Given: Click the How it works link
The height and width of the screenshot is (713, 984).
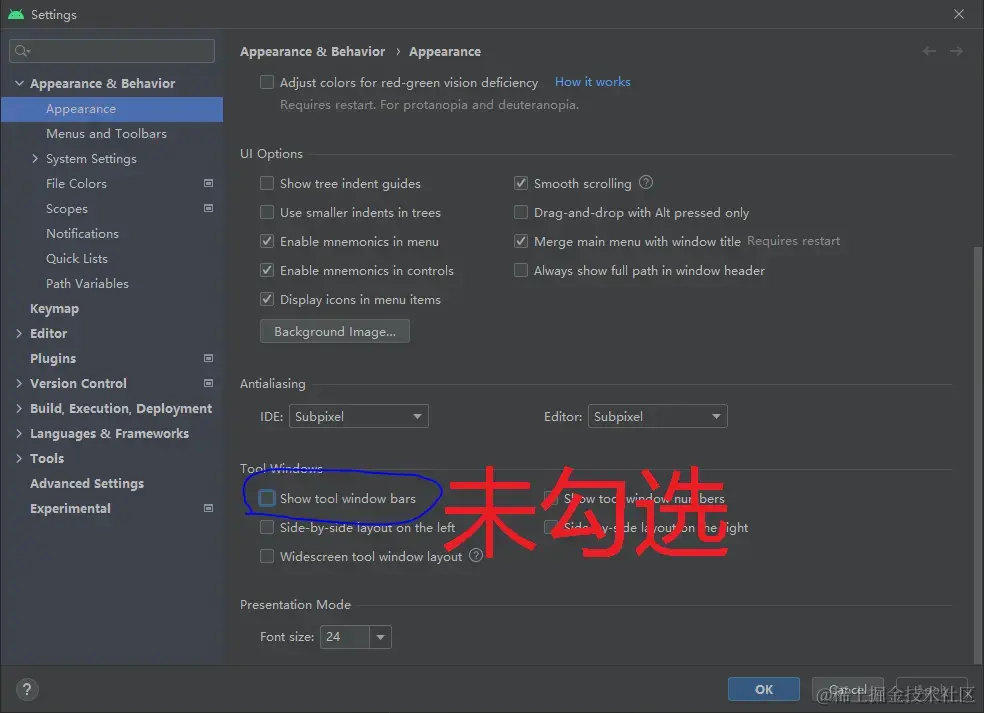Looking at the screenshot, I should [x=592, y=82].
